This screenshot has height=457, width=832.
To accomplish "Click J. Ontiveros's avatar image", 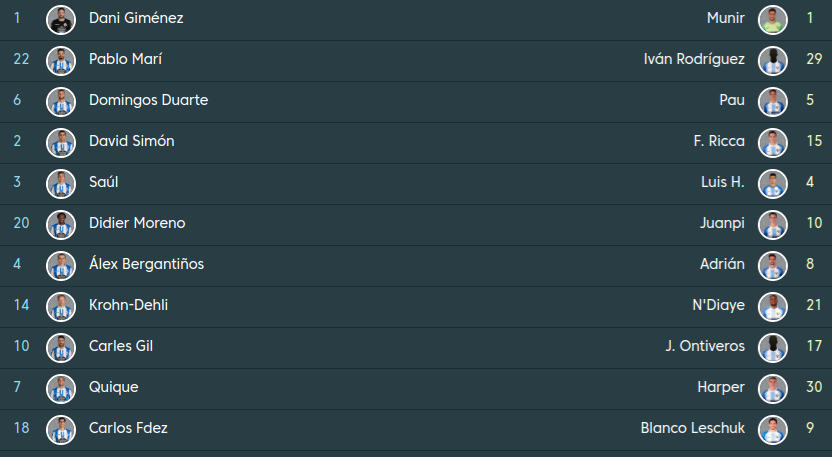I will 772,347.
